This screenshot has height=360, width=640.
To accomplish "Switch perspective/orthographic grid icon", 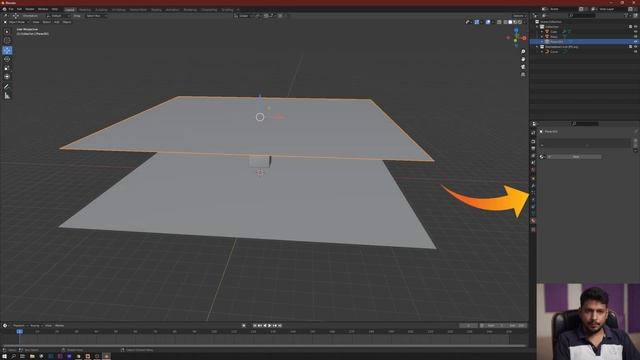I will [523, 75].
